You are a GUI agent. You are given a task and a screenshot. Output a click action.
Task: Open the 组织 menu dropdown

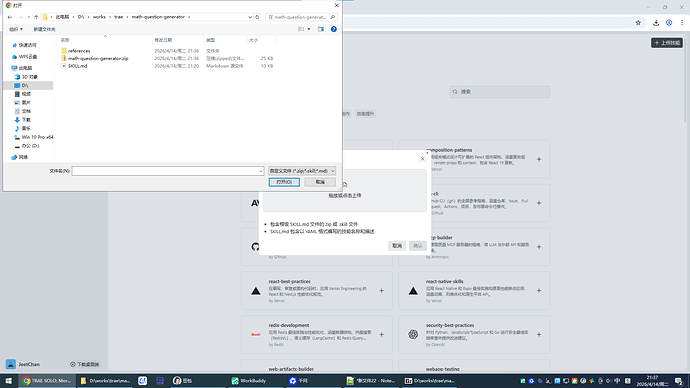[x=16, y=29]
